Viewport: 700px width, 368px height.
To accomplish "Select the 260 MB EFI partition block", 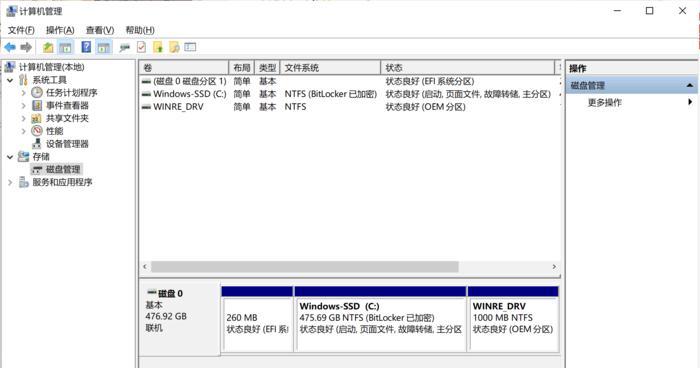I will coord(257,319).
